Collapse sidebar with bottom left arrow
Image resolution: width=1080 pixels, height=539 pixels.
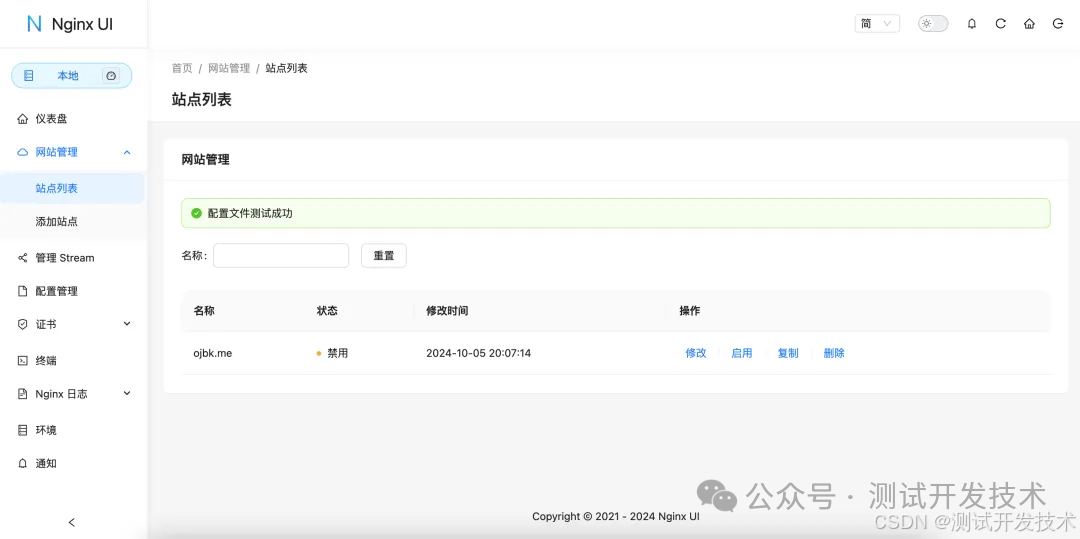pos(71,522)
